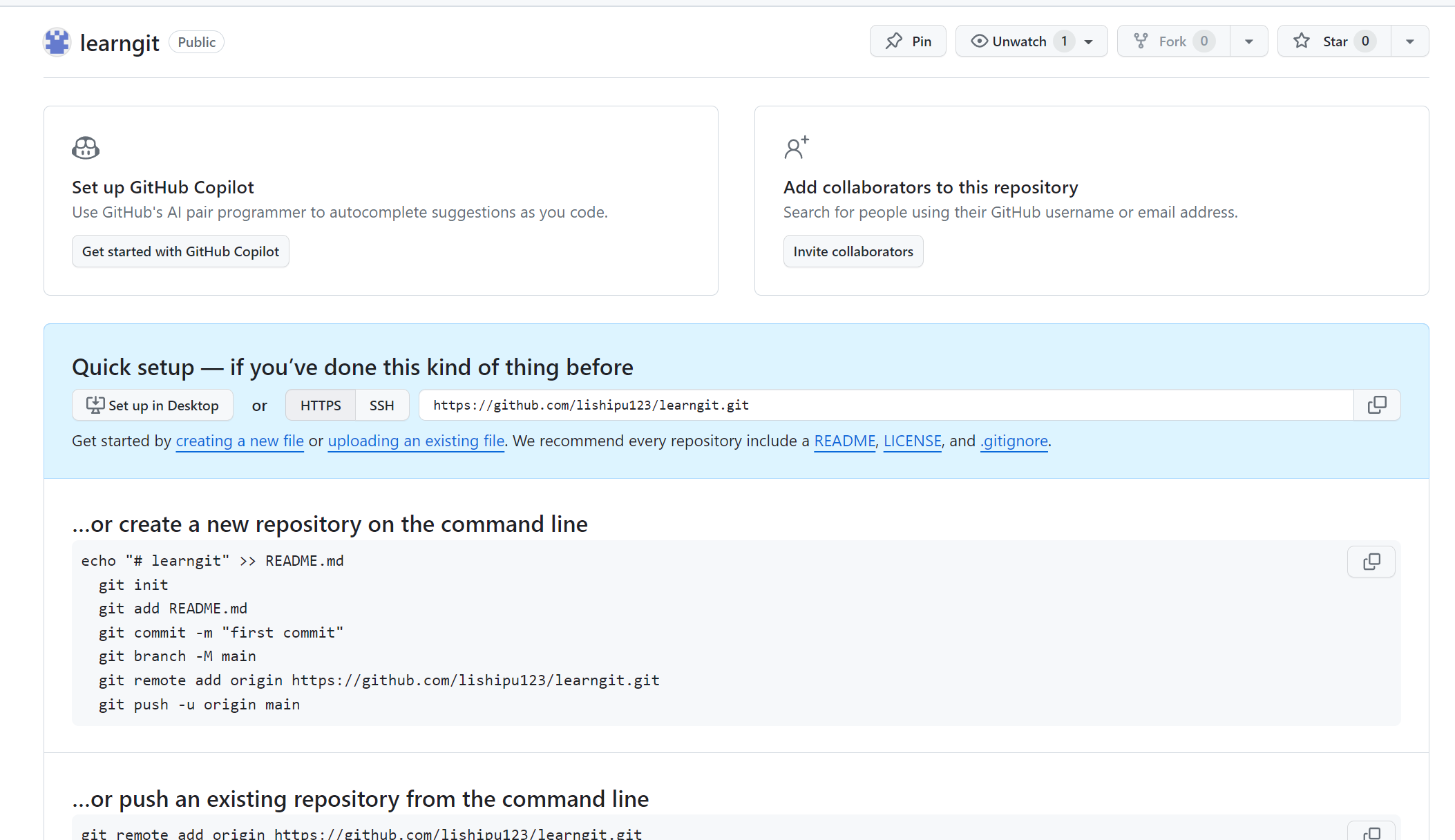Open the Fork options dropdown arrow
The height and width of the screenshot is (840, 1455).
[1248, 41]
